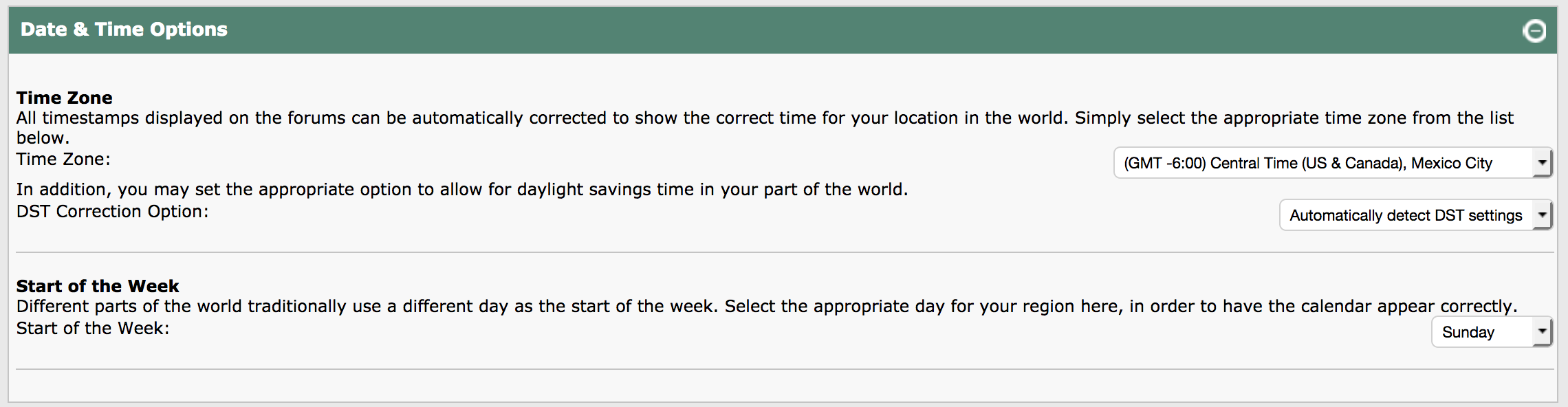1568x407 pixels.
Task: Click the "Automatically detect DST settings" value
Action: point(1405,216)
